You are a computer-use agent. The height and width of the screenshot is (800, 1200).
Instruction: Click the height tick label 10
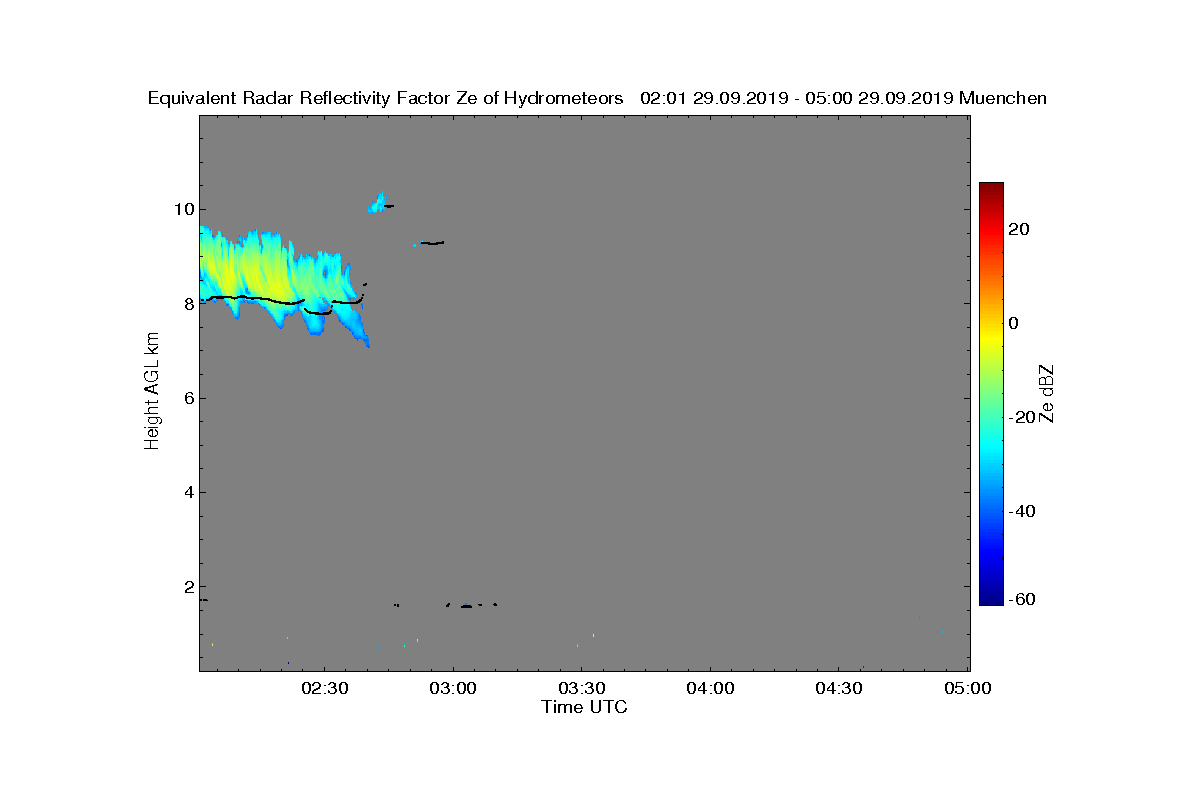(182, 209)
